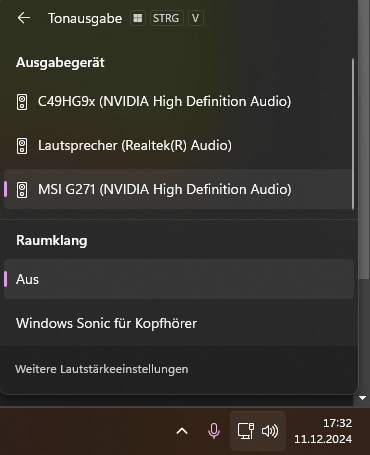Click the speaker icon beside Lautsprecher Realtek
Viewport: 370px width, 455px height.
(x=22, y=146)
